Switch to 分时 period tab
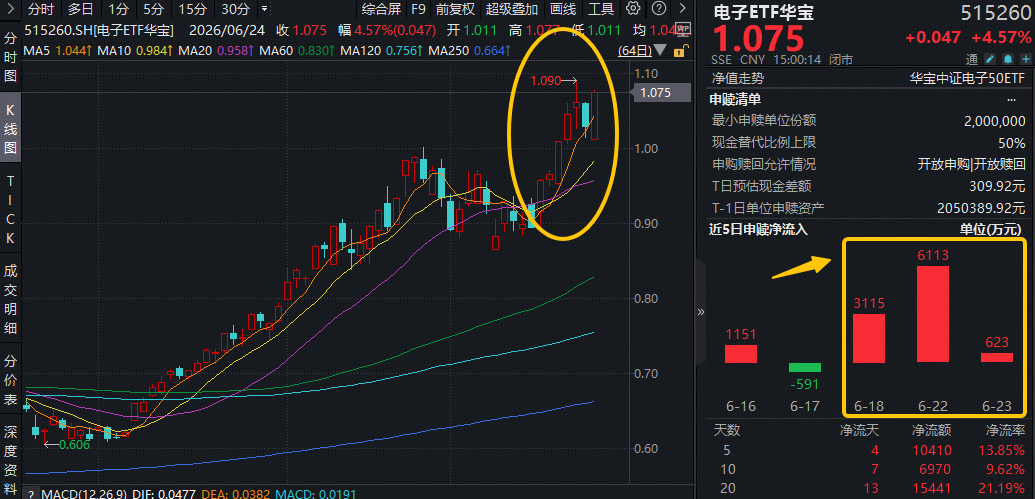The image size is (1035, 499). [x=41, y=9]
